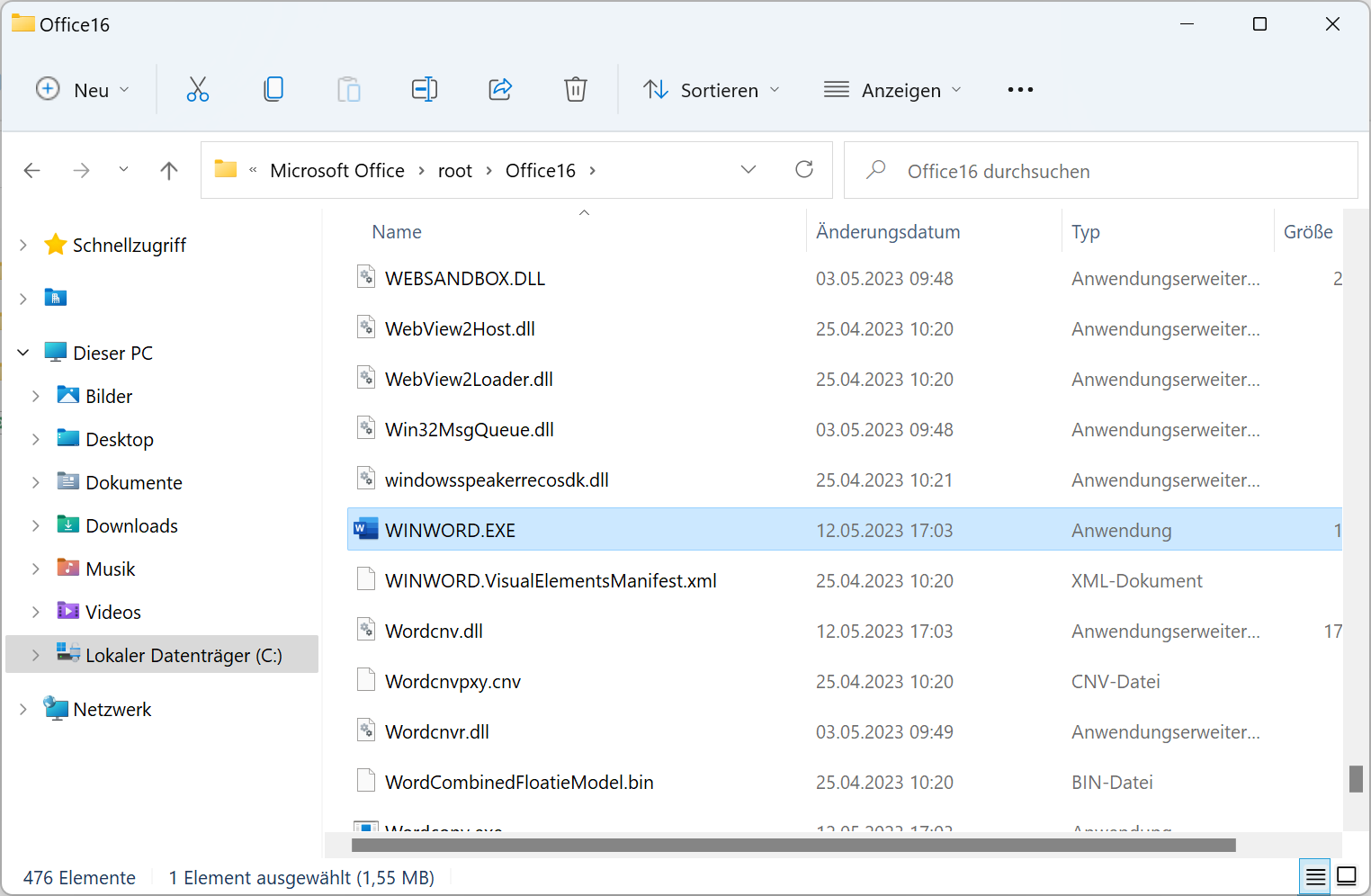Sort by Größe column header

1309,231
